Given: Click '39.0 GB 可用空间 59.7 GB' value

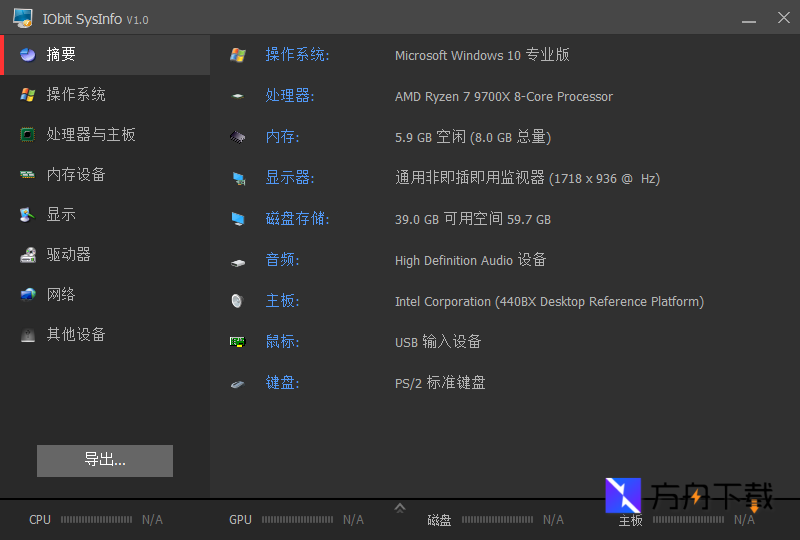Looking at the screenshot, I should pos(473,219).
